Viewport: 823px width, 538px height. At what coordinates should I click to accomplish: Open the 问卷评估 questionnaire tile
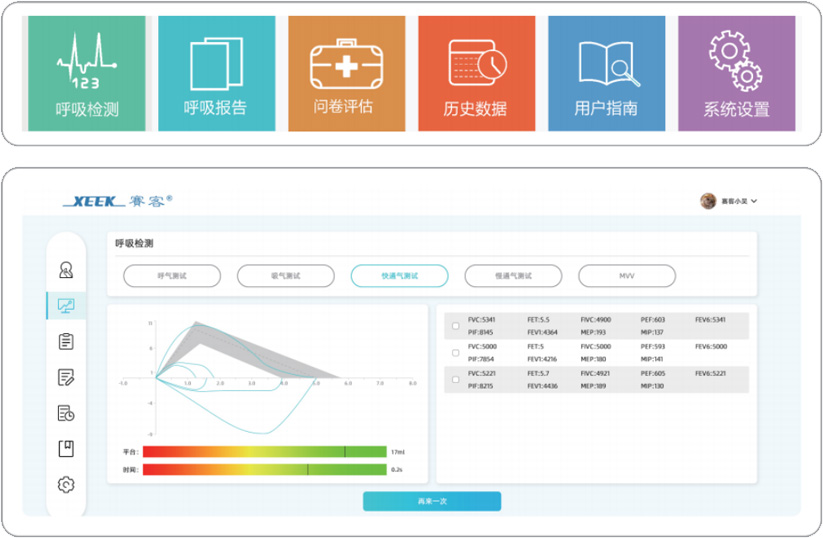tap(346, 73)
